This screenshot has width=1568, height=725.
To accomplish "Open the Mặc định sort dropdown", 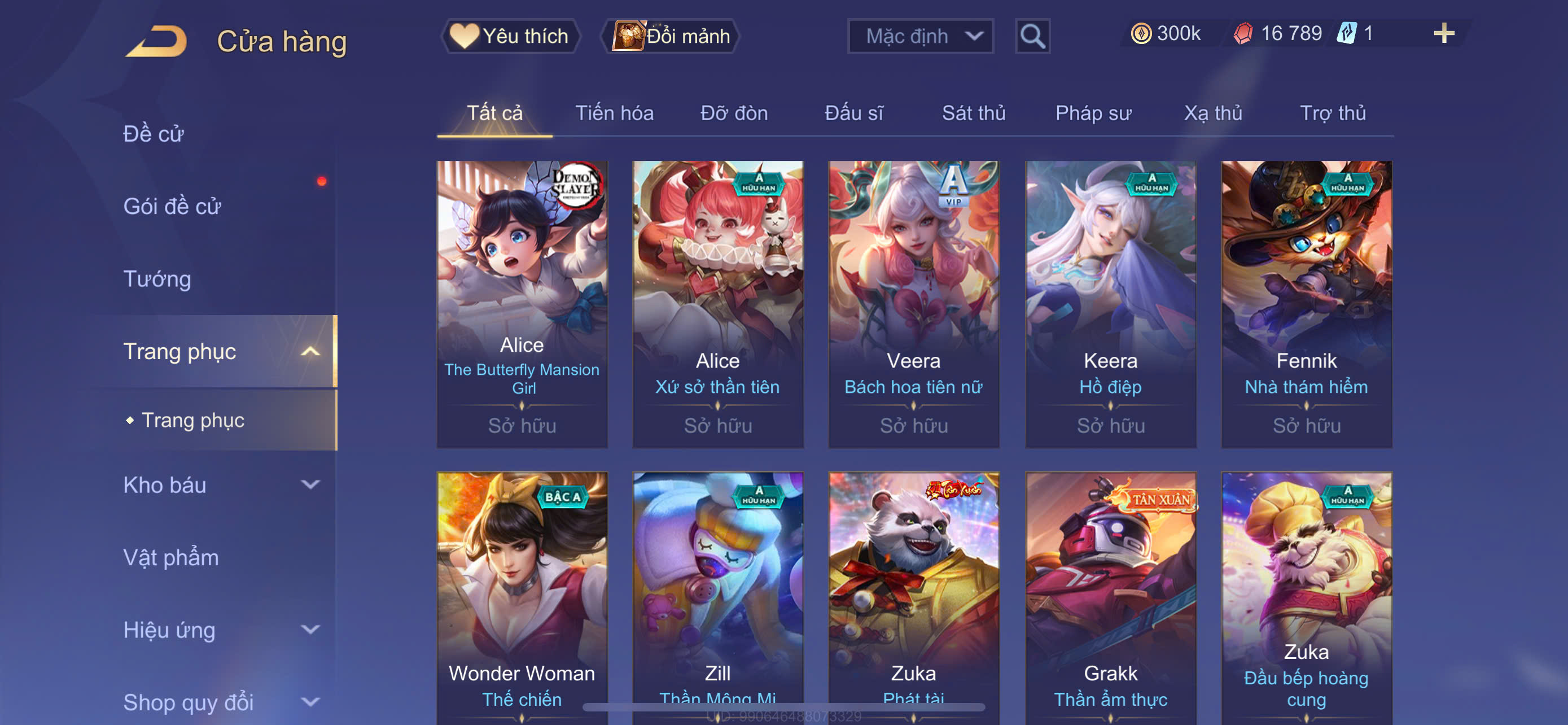I will point(921,37).
